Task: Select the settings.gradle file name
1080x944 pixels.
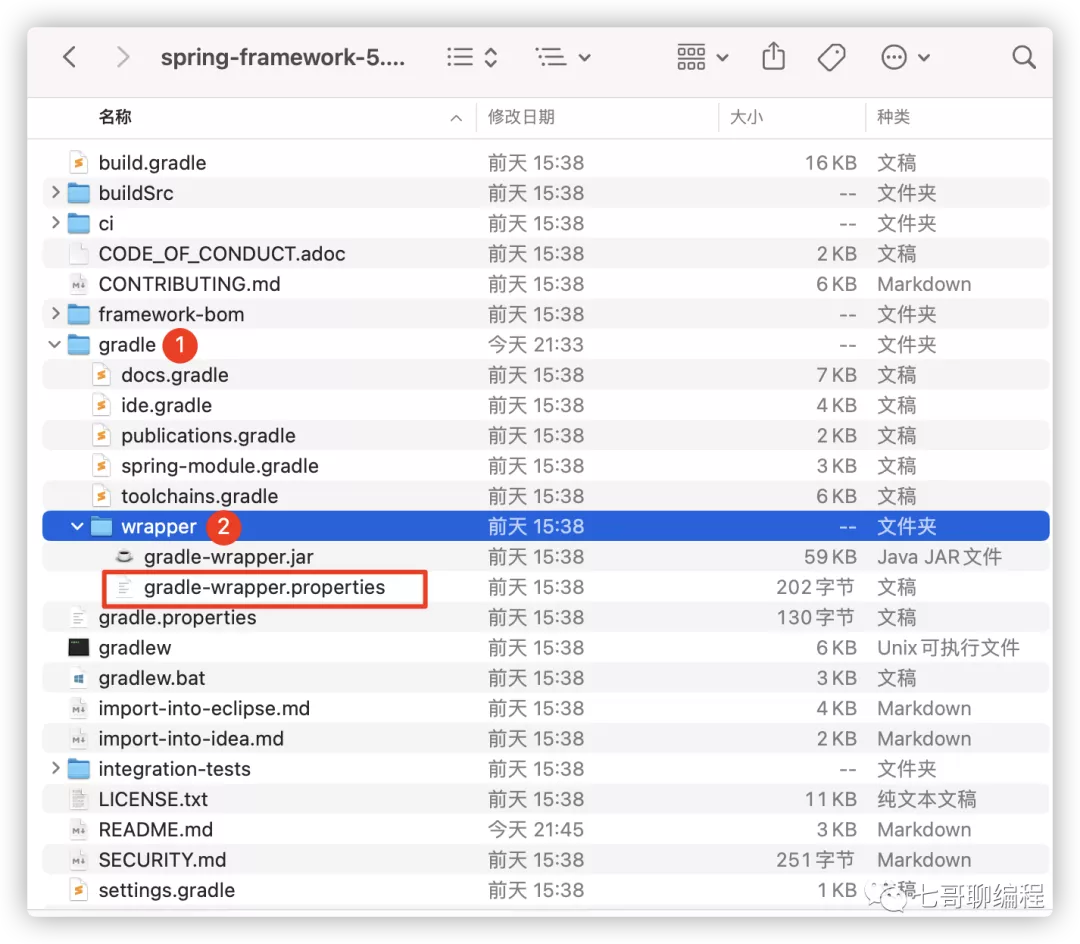Action: coord(167,890)
